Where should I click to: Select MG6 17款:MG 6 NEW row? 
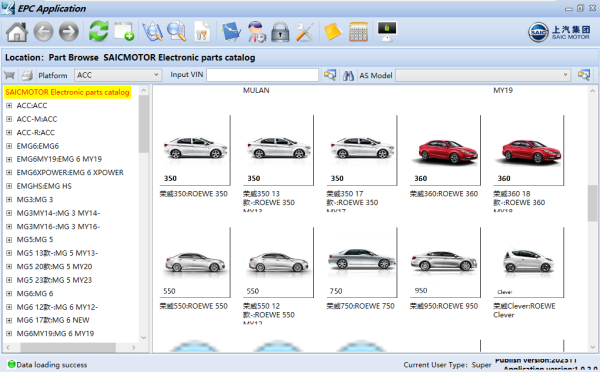pos(53,320)
